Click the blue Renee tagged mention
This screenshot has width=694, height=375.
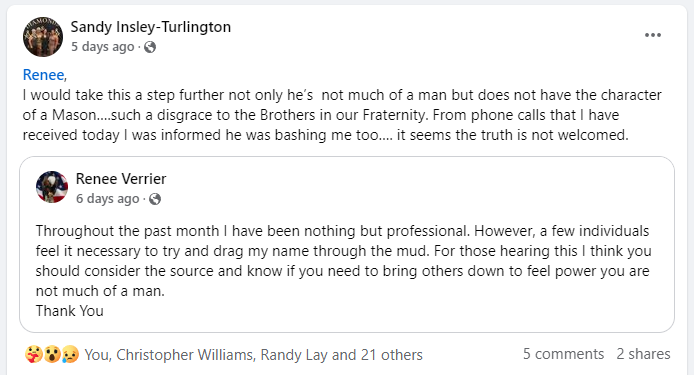point(43,75)
